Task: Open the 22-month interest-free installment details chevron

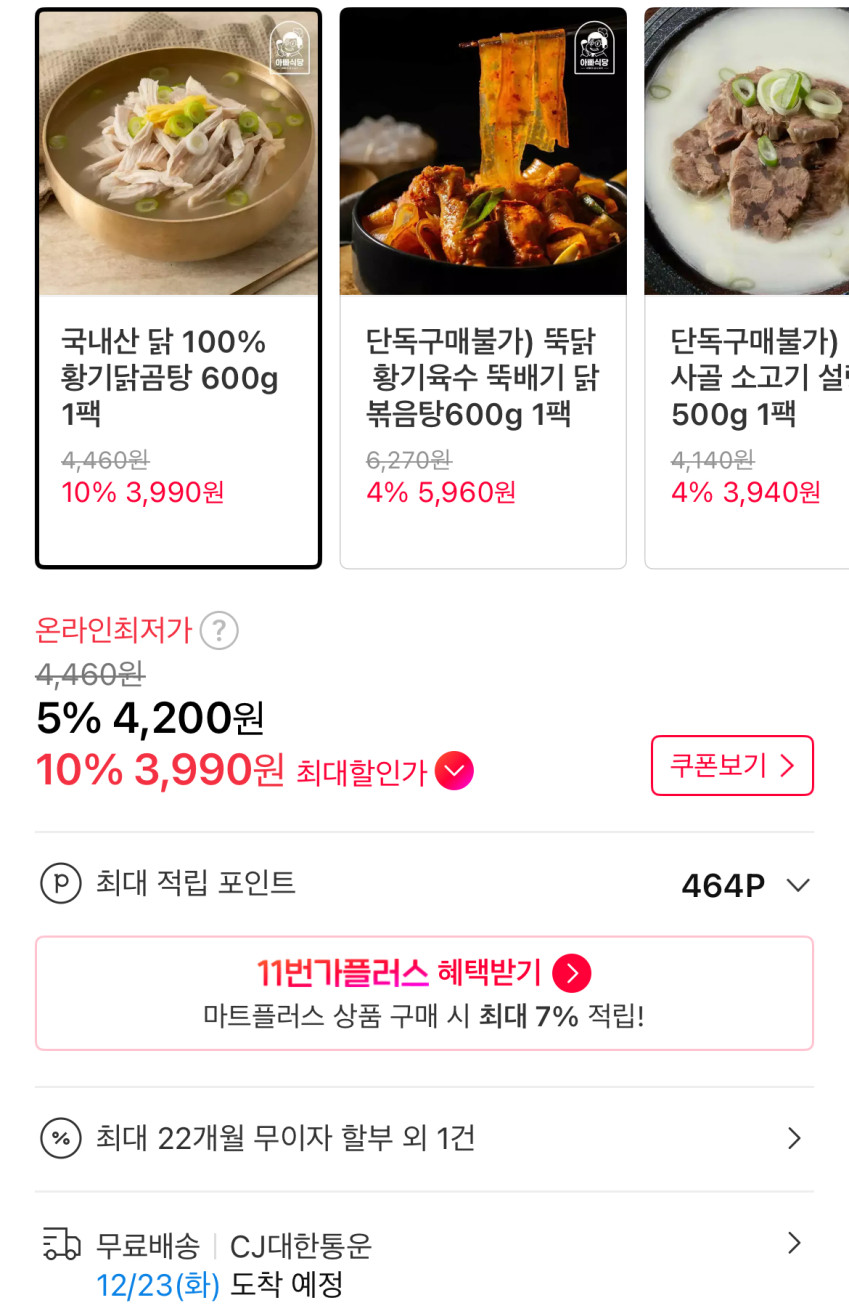Action: [794, 1138]
